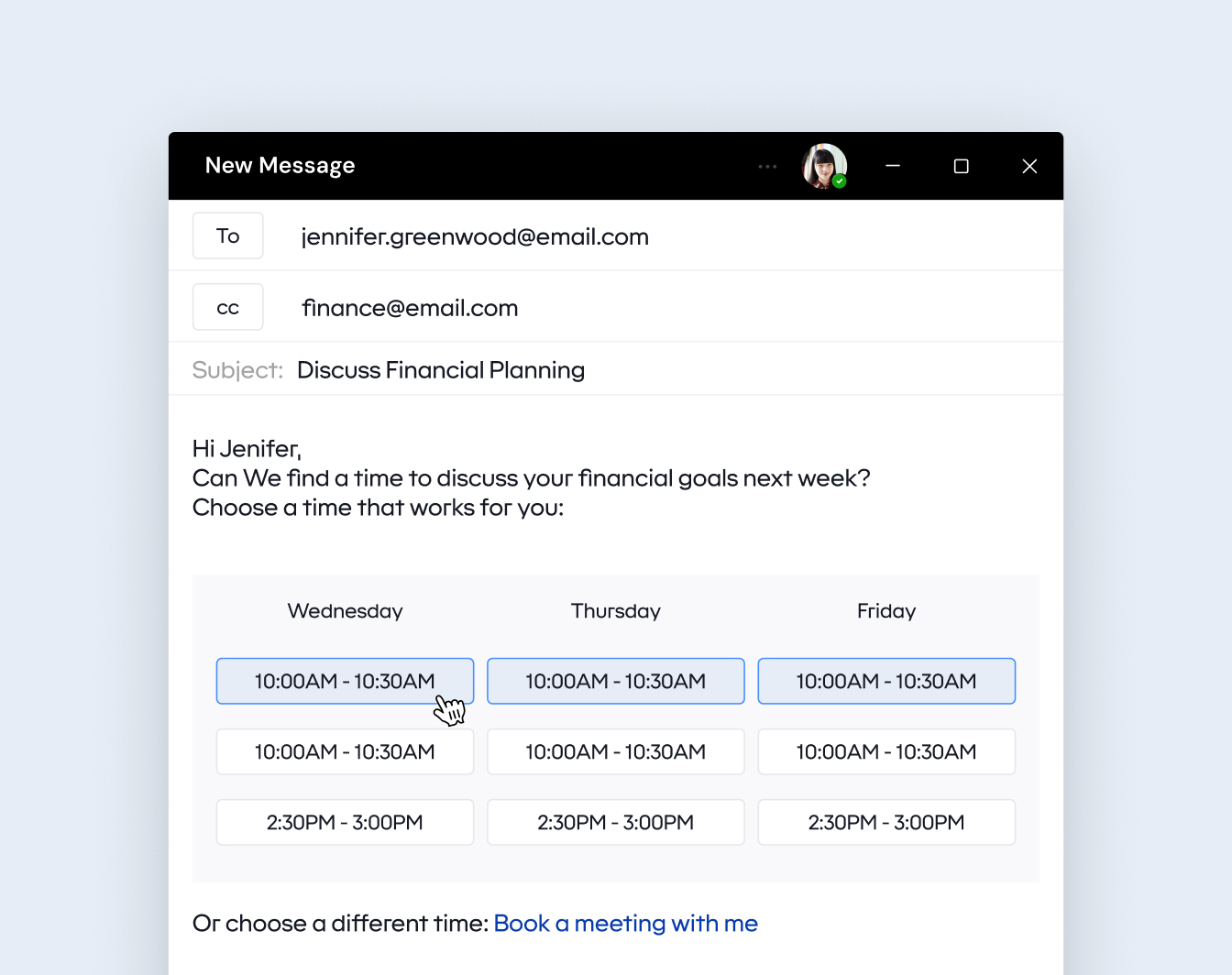
Task: Pick the Wednesday 2:30PM - 3:00PM slot
Action: (x=345, y=822)
